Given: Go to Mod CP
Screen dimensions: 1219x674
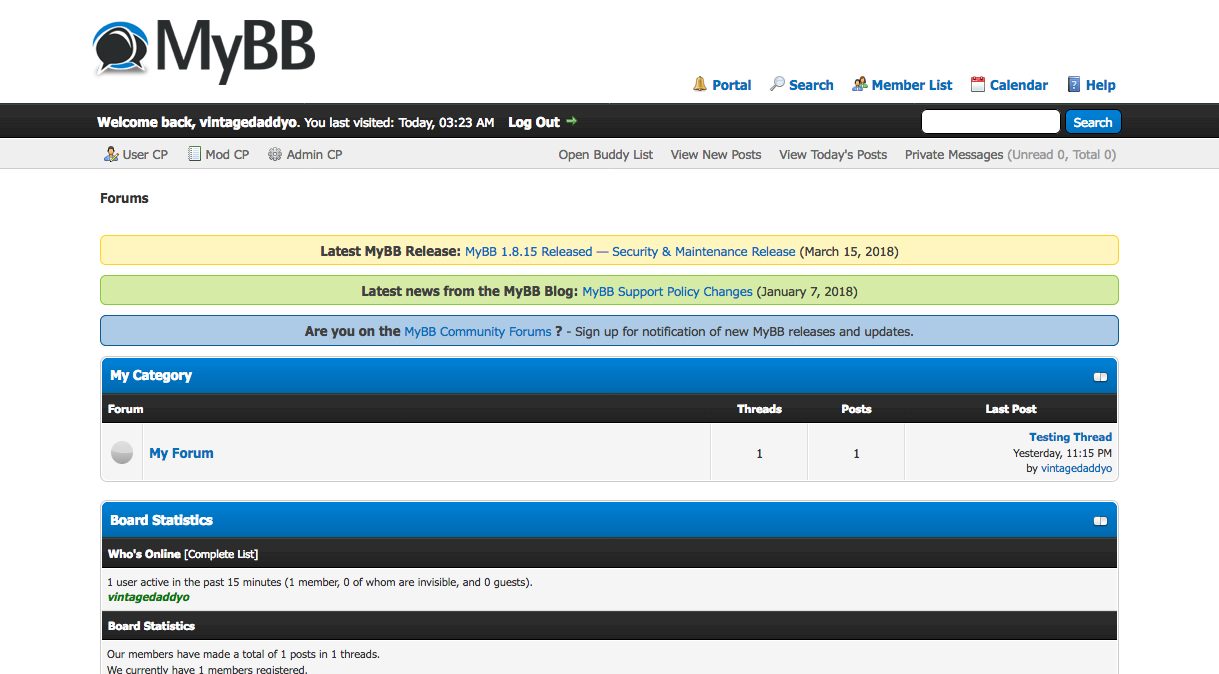Looking at the screenshot, I should click(x=227, y=154).
